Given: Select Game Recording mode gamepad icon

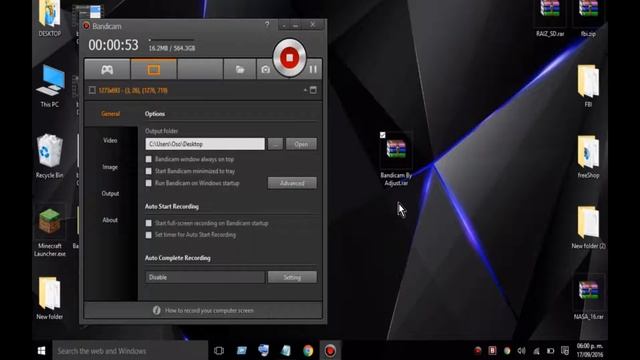Looking at the screenshot, I should (107, 69).
